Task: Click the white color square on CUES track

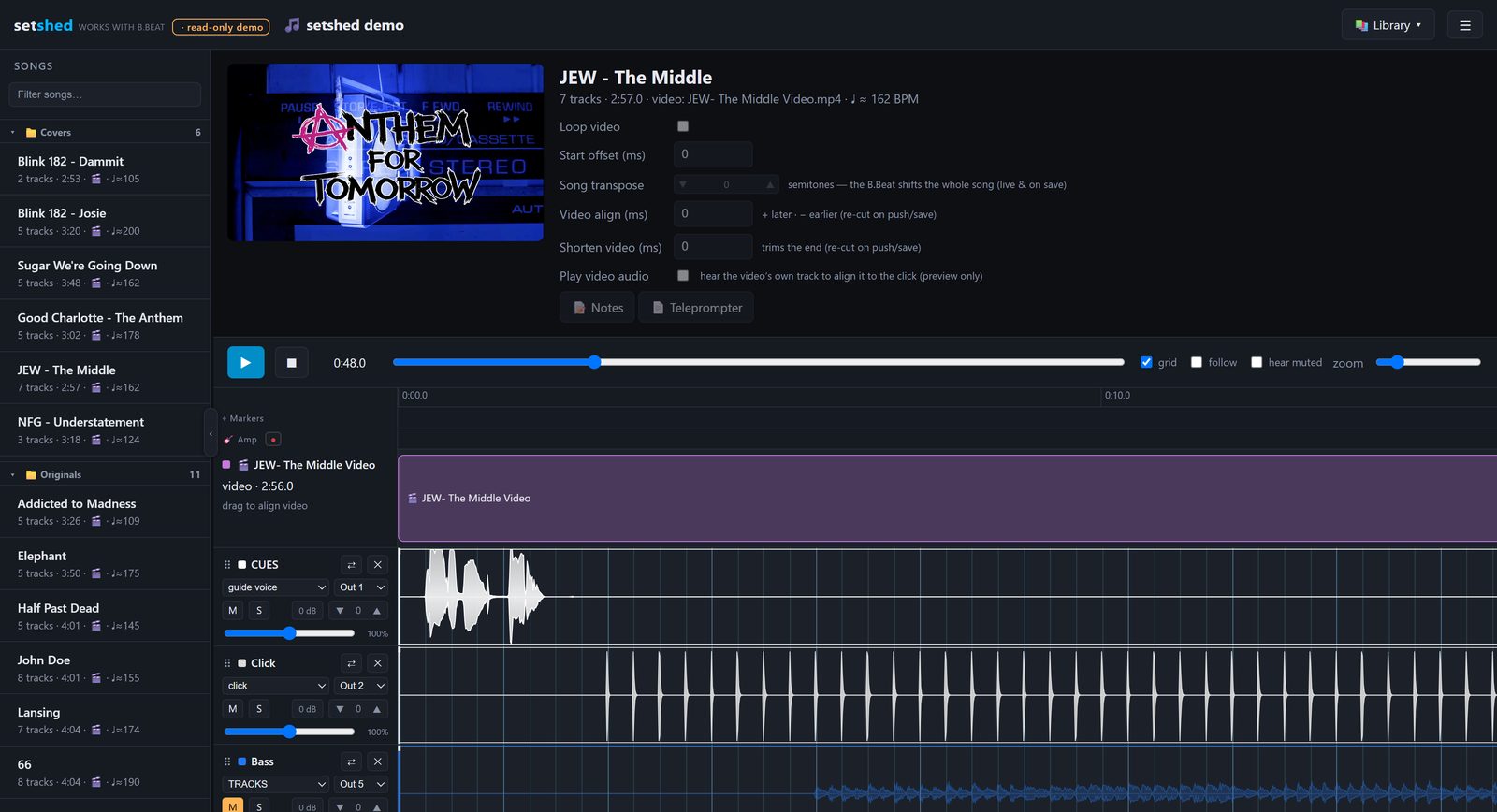Action: [242, 565]
